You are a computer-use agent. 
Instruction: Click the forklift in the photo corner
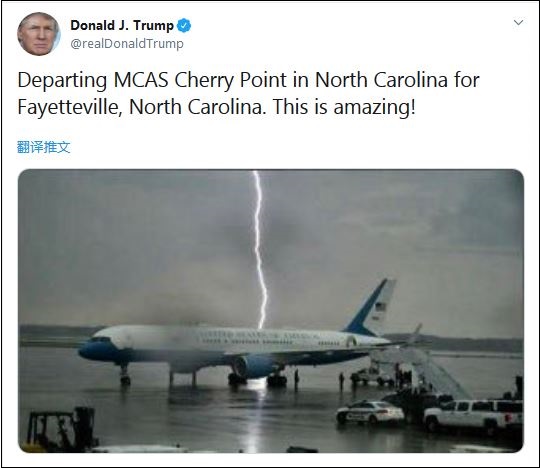coord(59,428)
